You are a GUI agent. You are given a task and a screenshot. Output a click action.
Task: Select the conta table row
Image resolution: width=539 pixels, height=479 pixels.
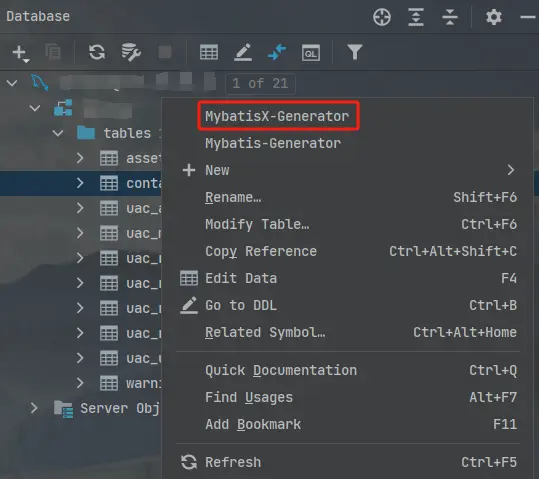point(80,183)
